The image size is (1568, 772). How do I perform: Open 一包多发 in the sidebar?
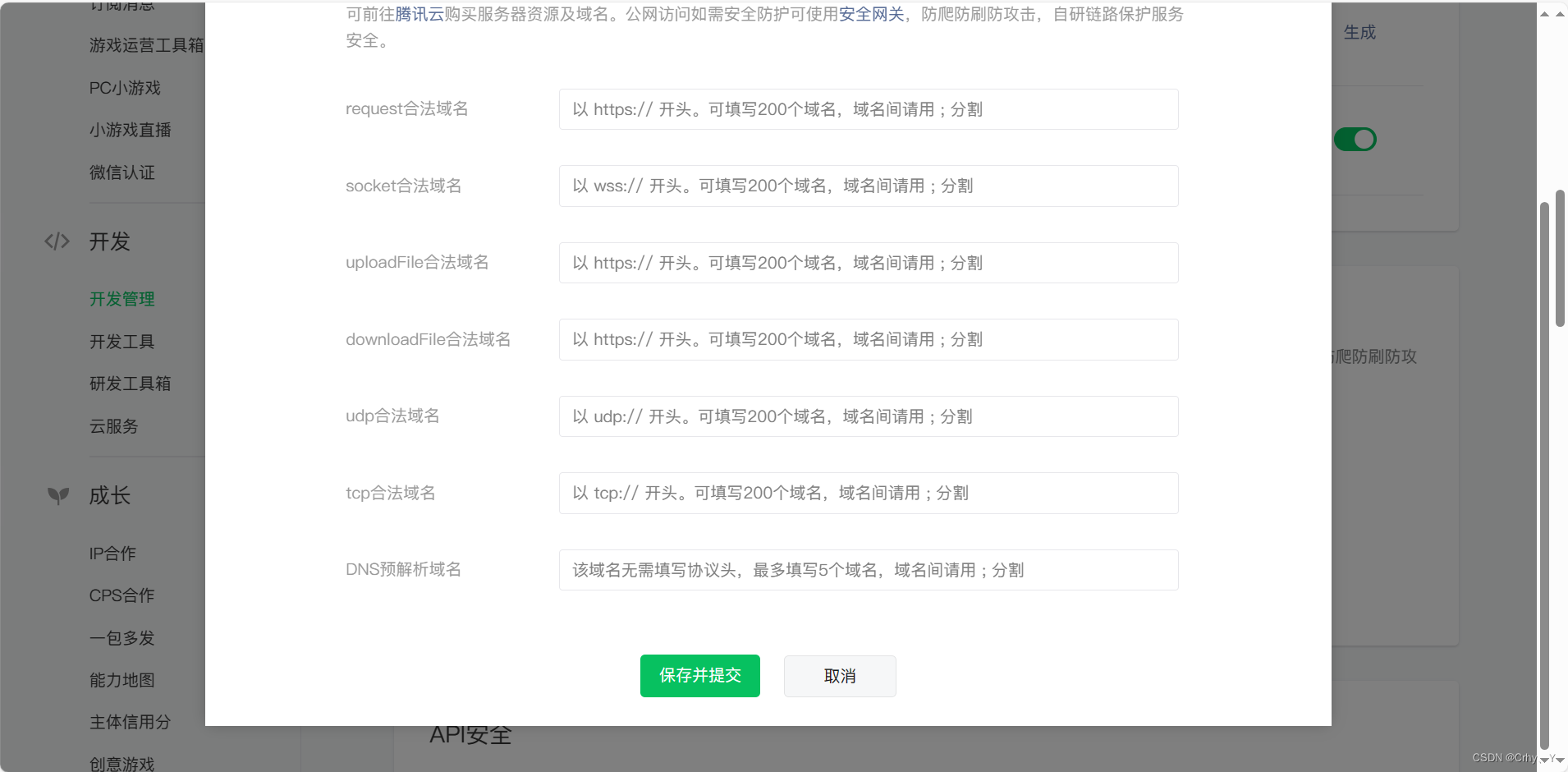coord(122,638)
